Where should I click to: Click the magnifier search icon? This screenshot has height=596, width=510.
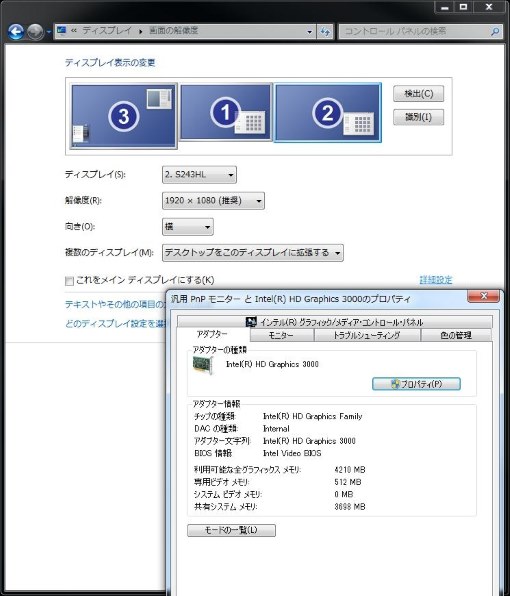(495, 32)
